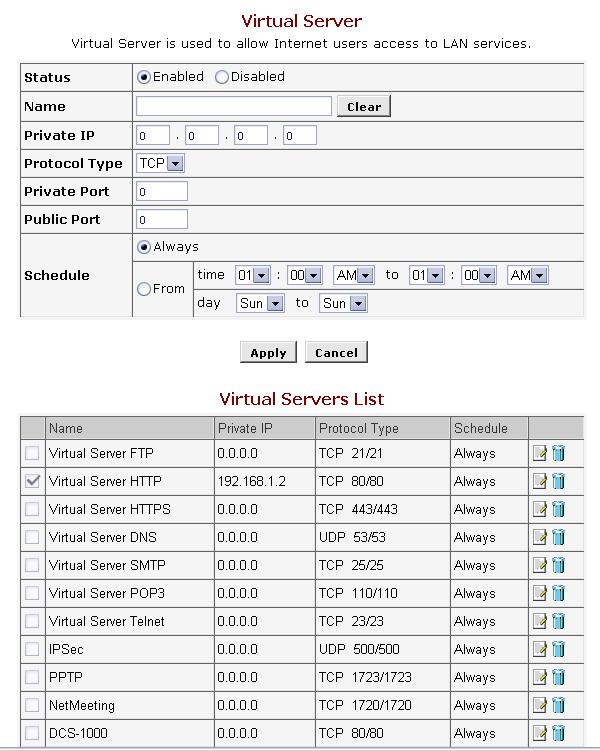Edit the DCS-1000 virtual server

[x=539, y=734]
